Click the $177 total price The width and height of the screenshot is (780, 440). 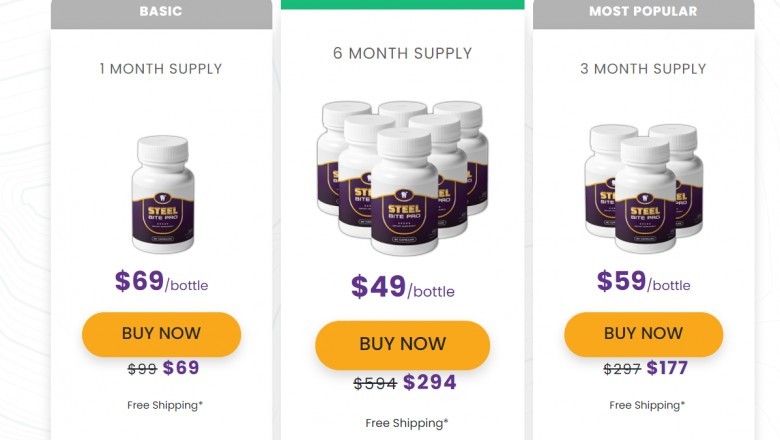667,368
